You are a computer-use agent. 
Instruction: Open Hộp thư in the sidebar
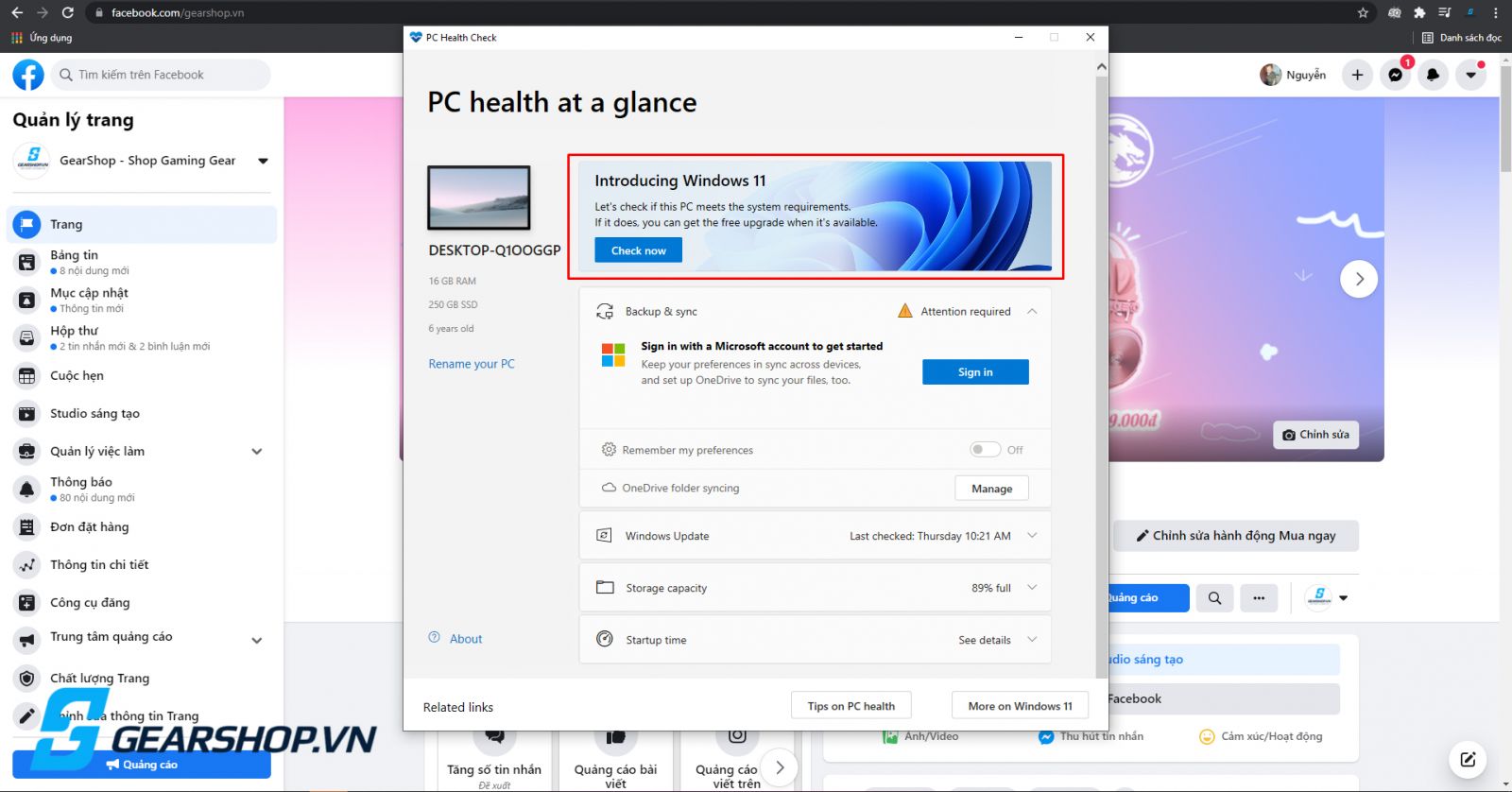point(142,337)
